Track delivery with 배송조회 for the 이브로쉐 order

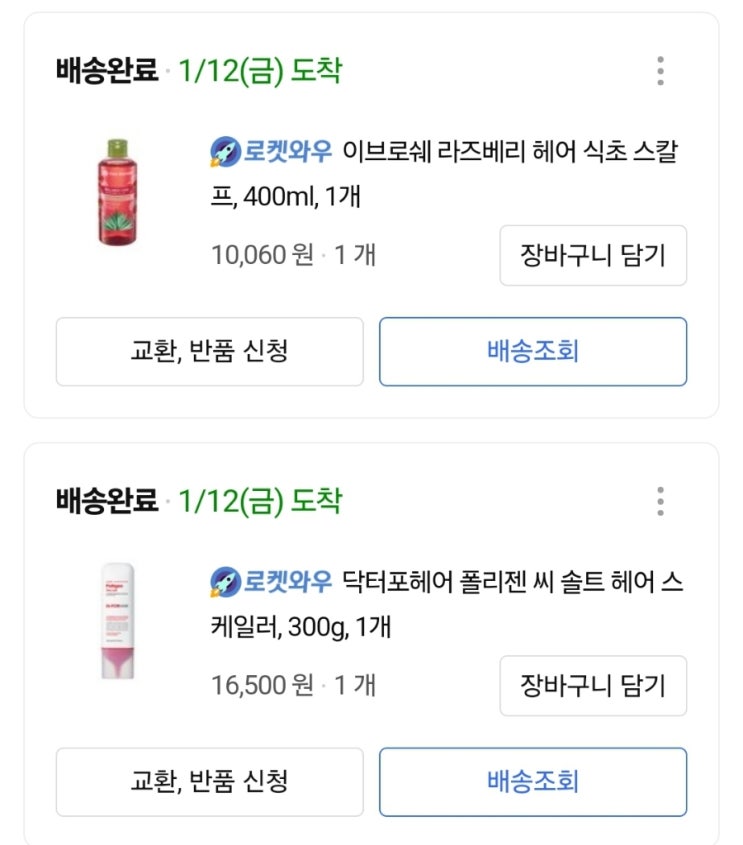coord(533,352)
